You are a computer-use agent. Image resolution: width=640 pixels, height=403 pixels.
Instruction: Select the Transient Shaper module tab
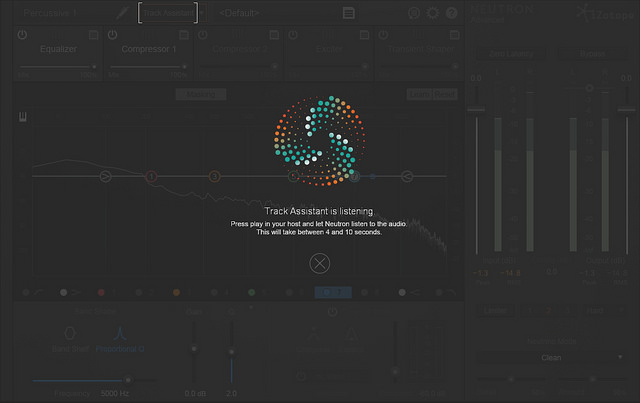coord(421,49)
